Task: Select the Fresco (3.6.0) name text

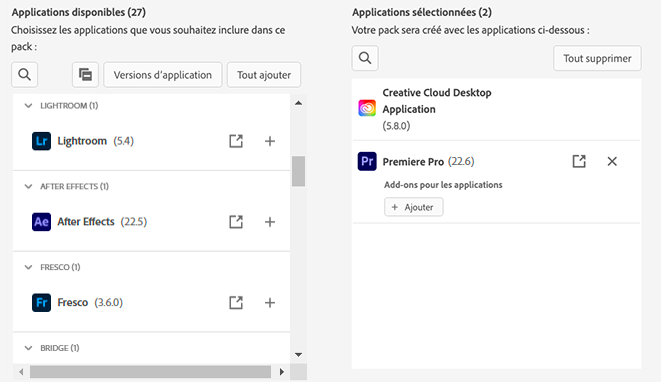Action: [90, 303]
